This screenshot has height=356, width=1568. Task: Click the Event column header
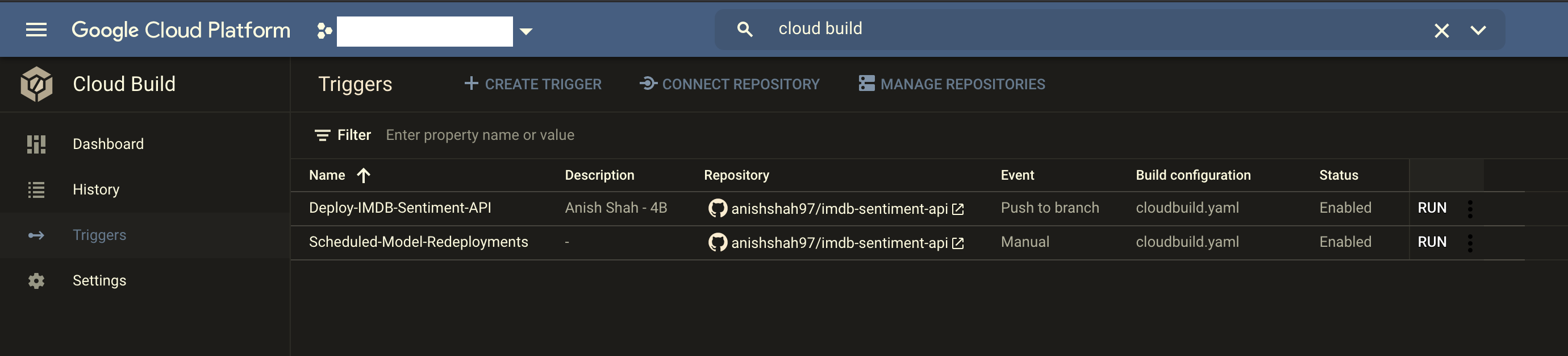pyautogui.click(x=1017, y=176)
